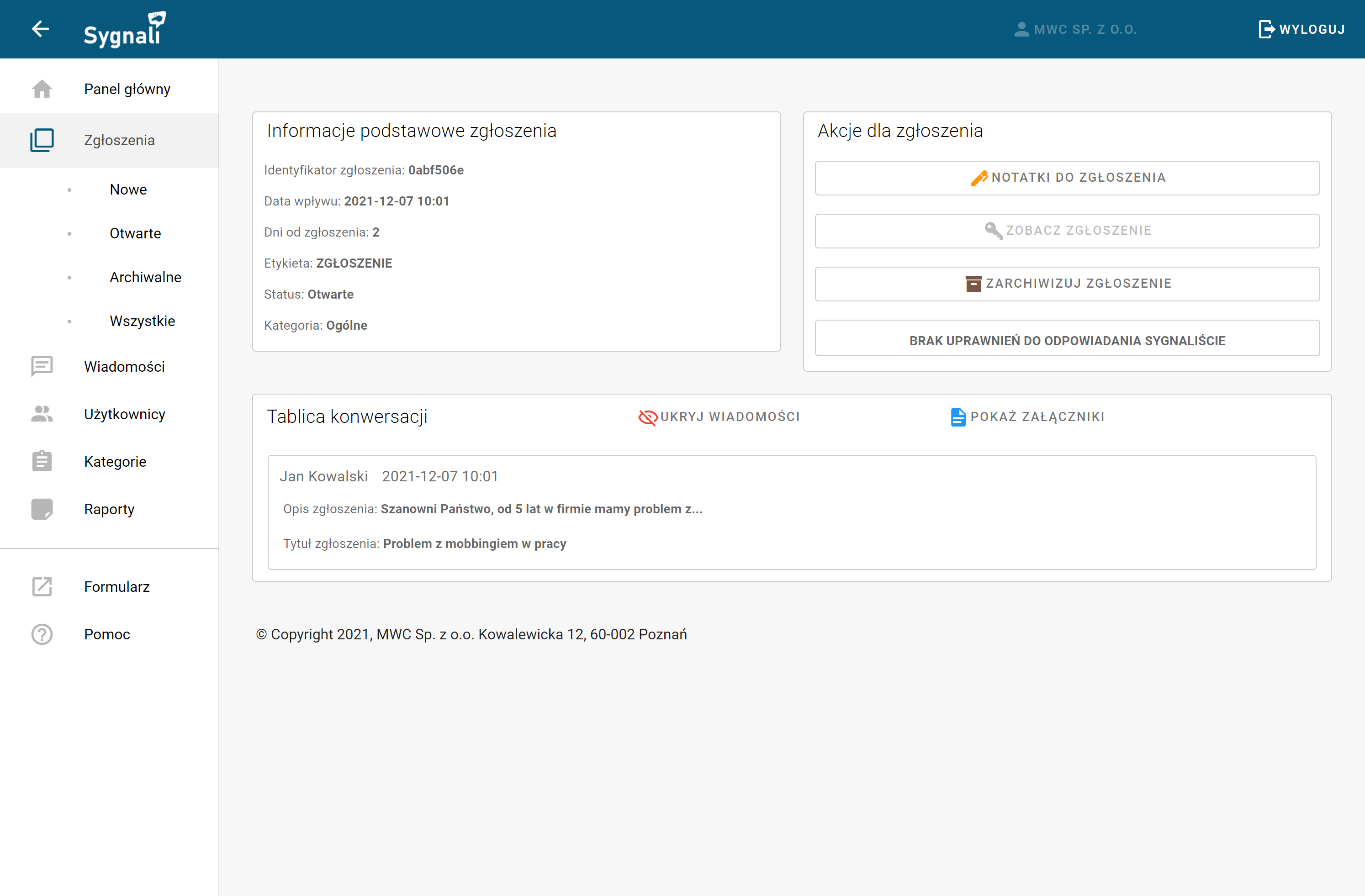
Task: Select Wszystkie in the sidebar
Action: (x=142, y=321)
